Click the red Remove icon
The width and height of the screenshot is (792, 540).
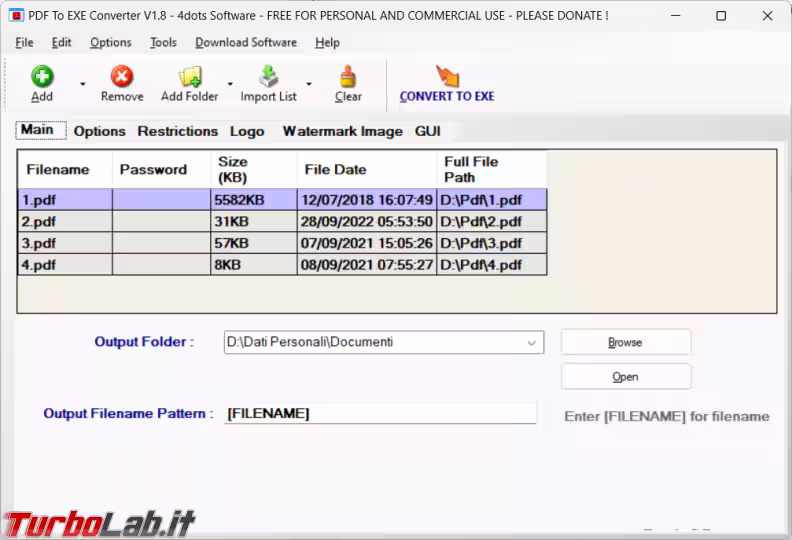(122, 77)
